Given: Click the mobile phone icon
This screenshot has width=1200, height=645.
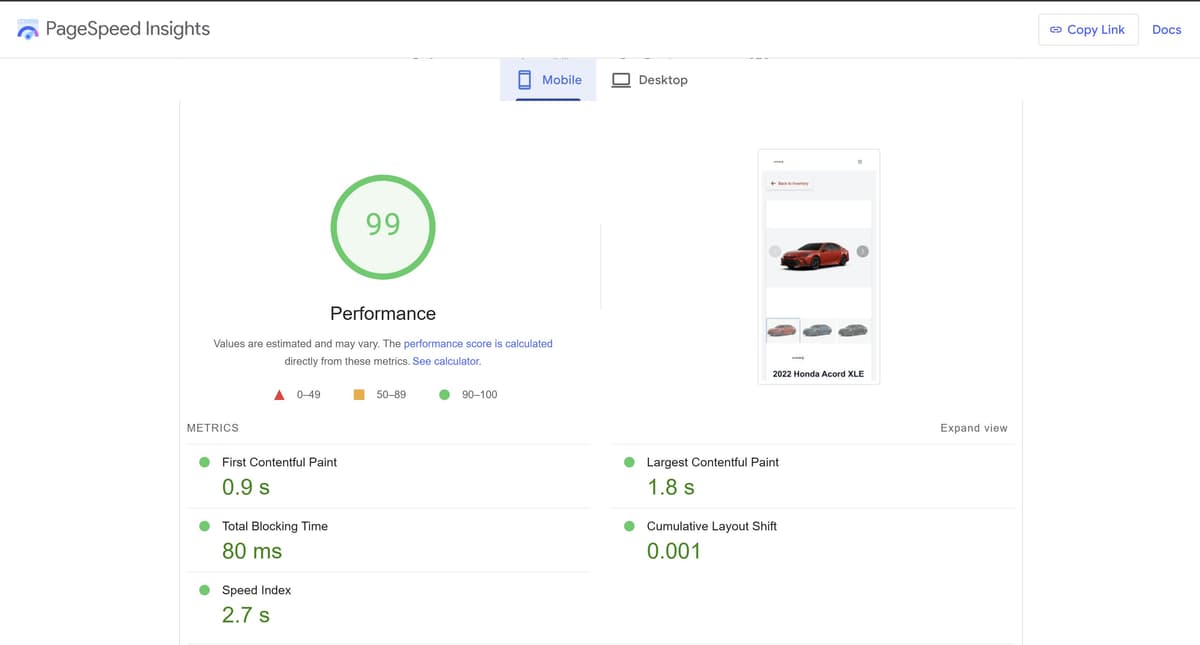Looking at the screenshot, I should [524, 80].
